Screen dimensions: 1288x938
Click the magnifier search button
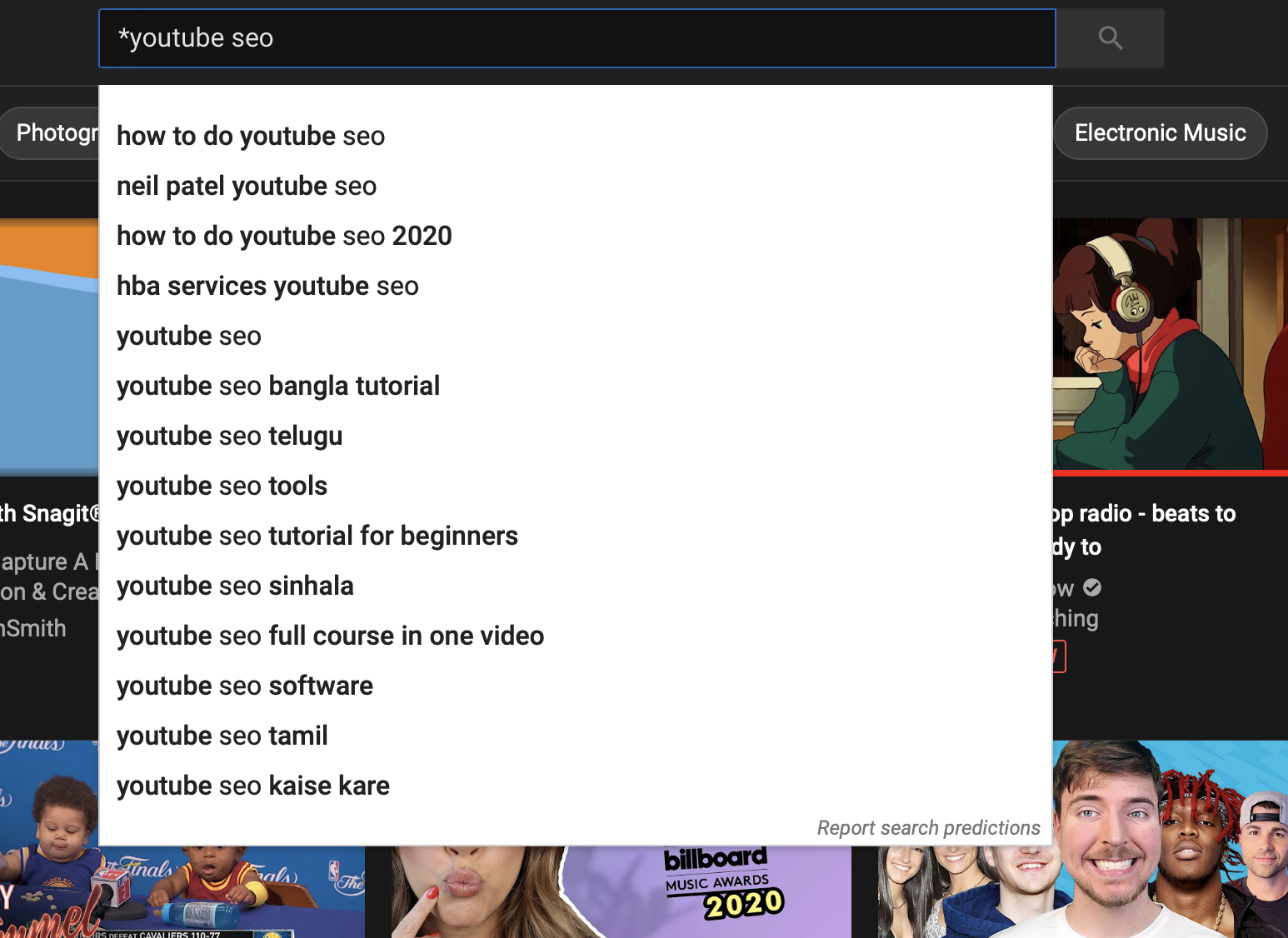(1111, 38)
